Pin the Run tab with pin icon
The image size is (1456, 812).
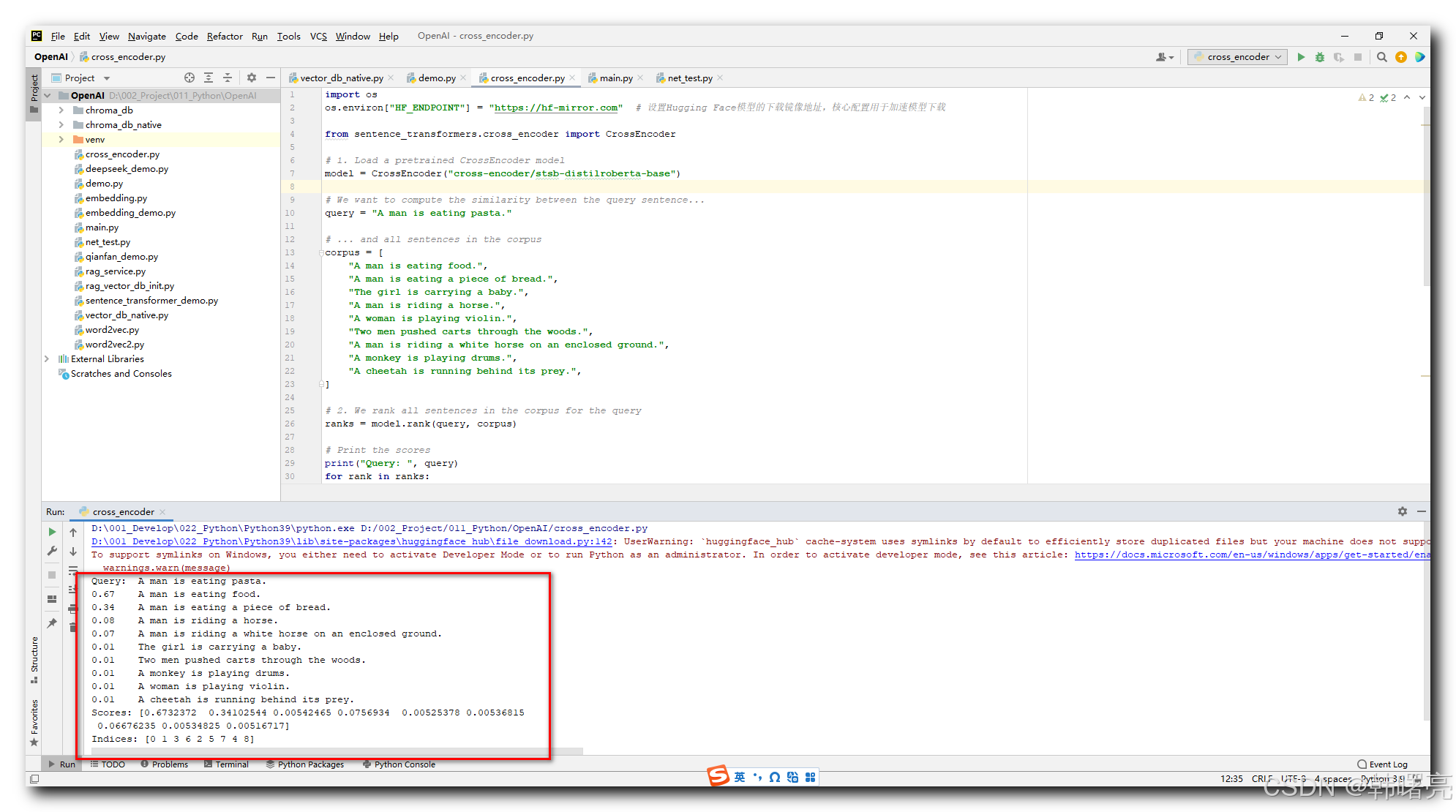pyautogui.click(x=52, y=623)
